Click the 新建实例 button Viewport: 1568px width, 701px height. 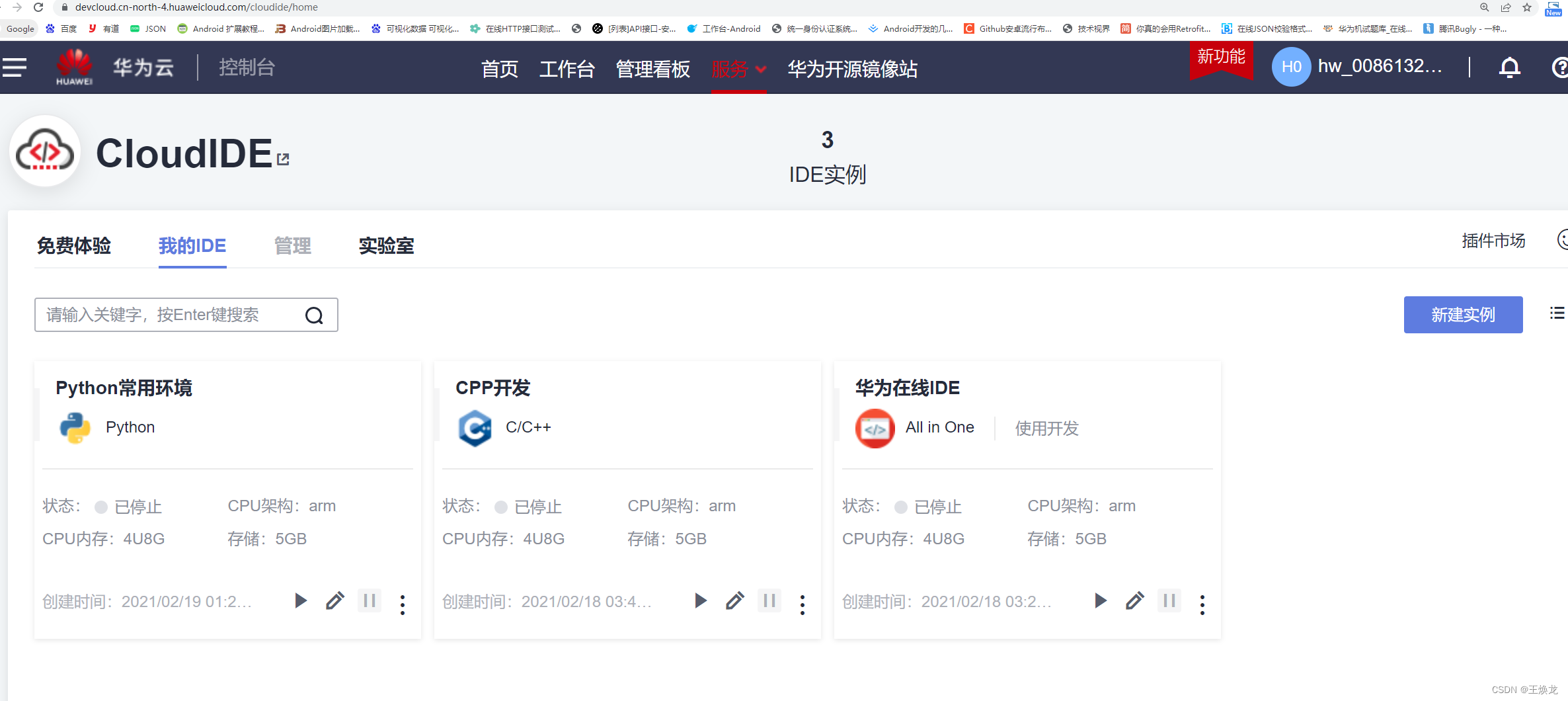1463,315
